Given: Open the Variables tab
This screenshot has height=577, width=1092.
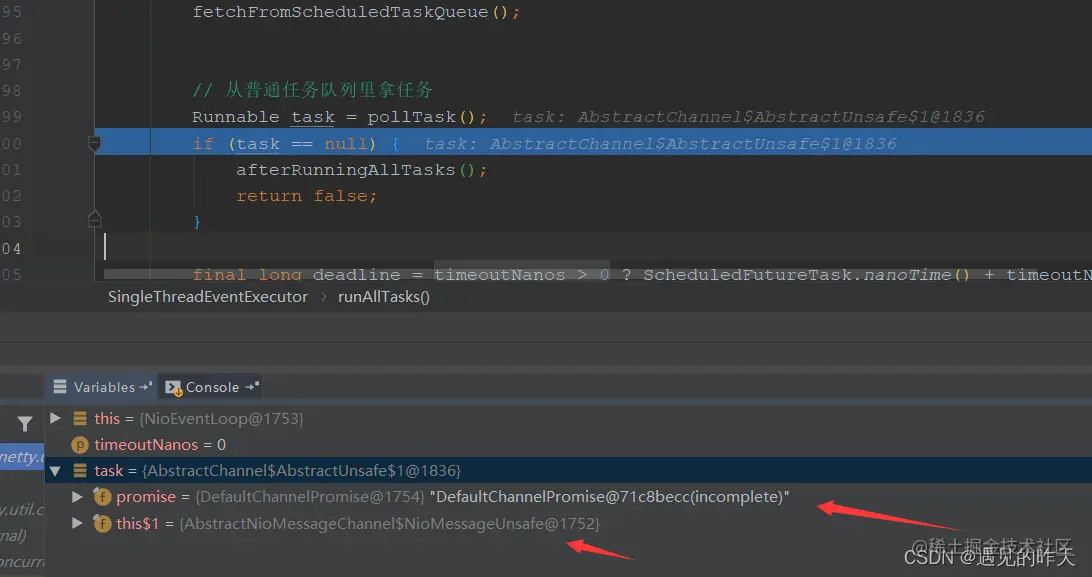Looking at the screenshot, I should point(102,387).
